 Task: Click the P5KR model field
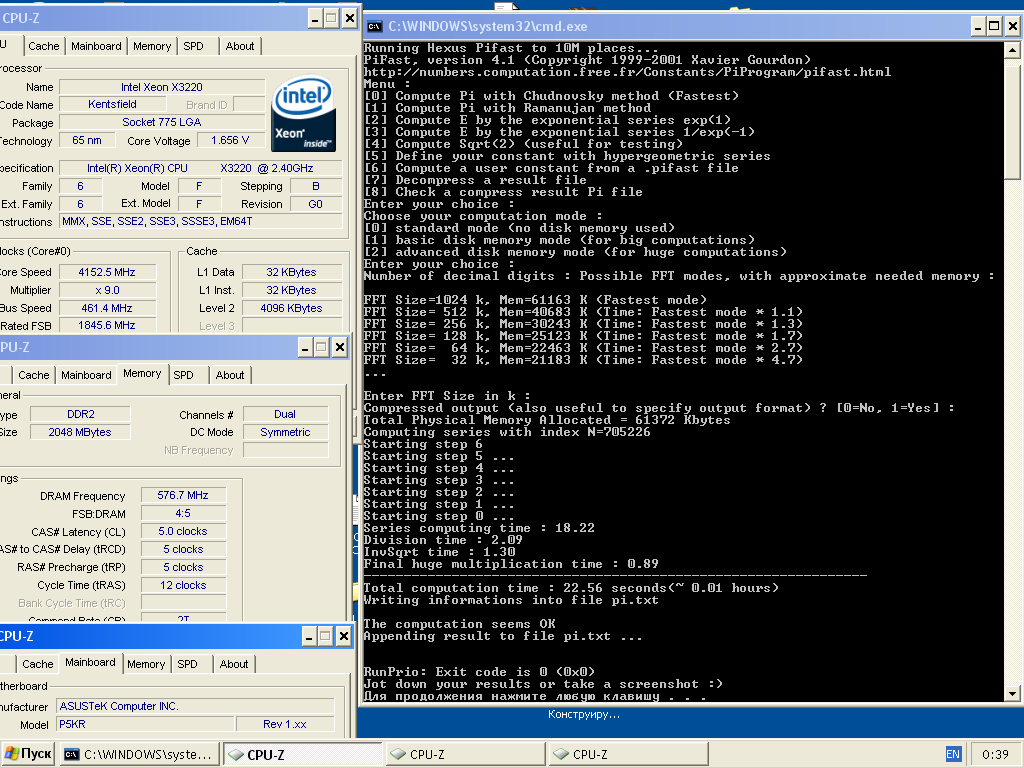pos(145,724)
